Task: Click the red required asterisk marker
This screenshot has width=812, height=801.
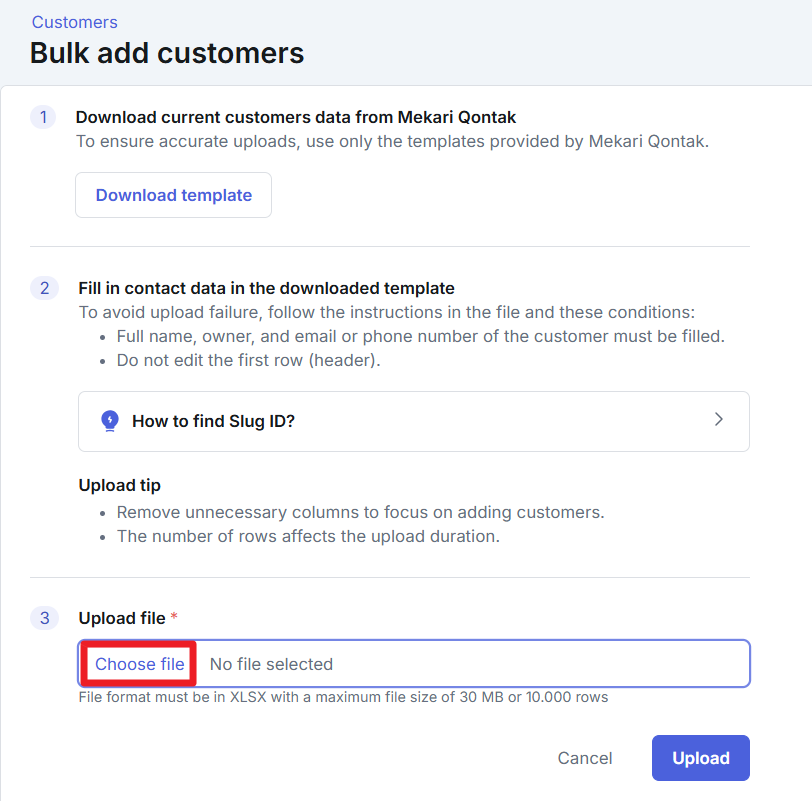Action: pyautogui.click(x=174, y=618)
